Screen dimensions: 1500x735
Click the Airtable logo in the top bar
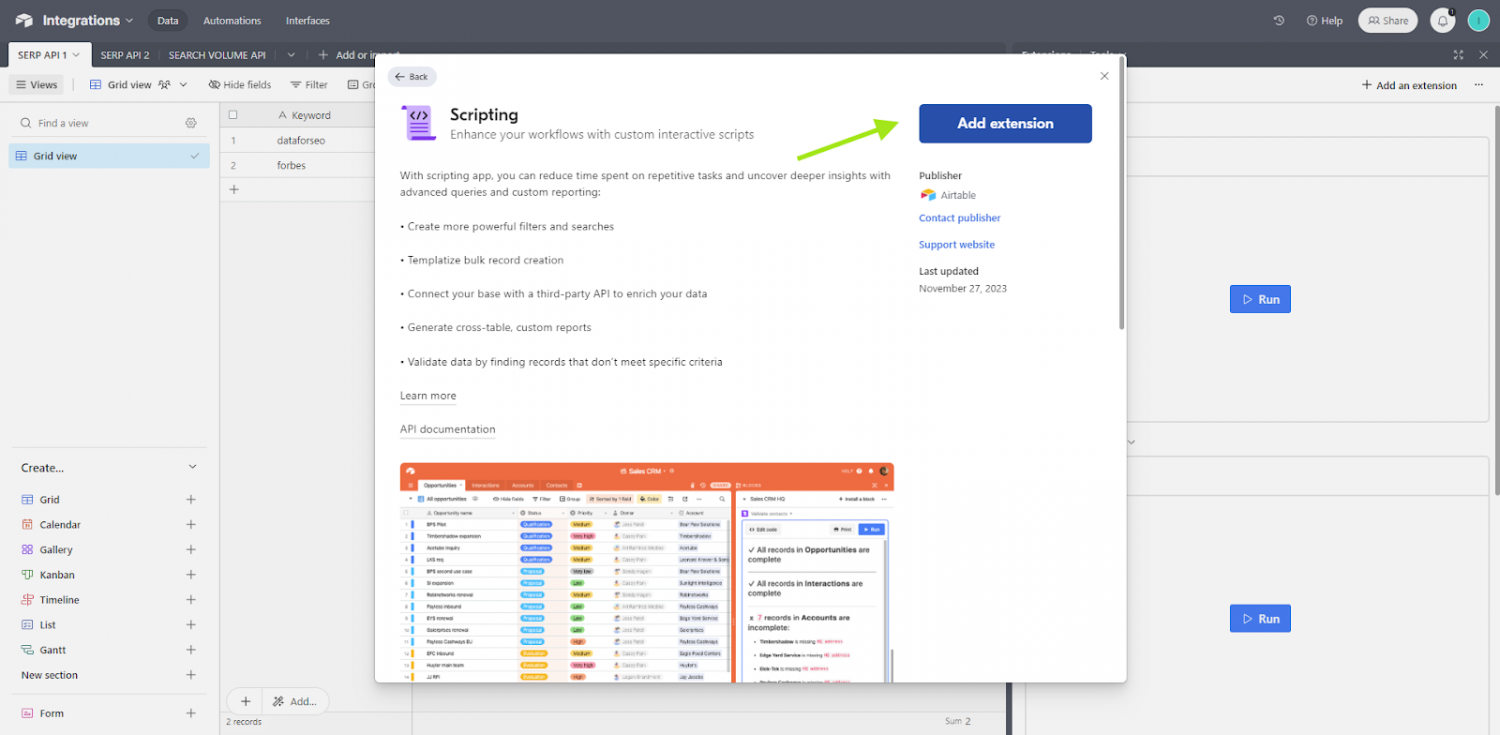[x=24, y=19]
